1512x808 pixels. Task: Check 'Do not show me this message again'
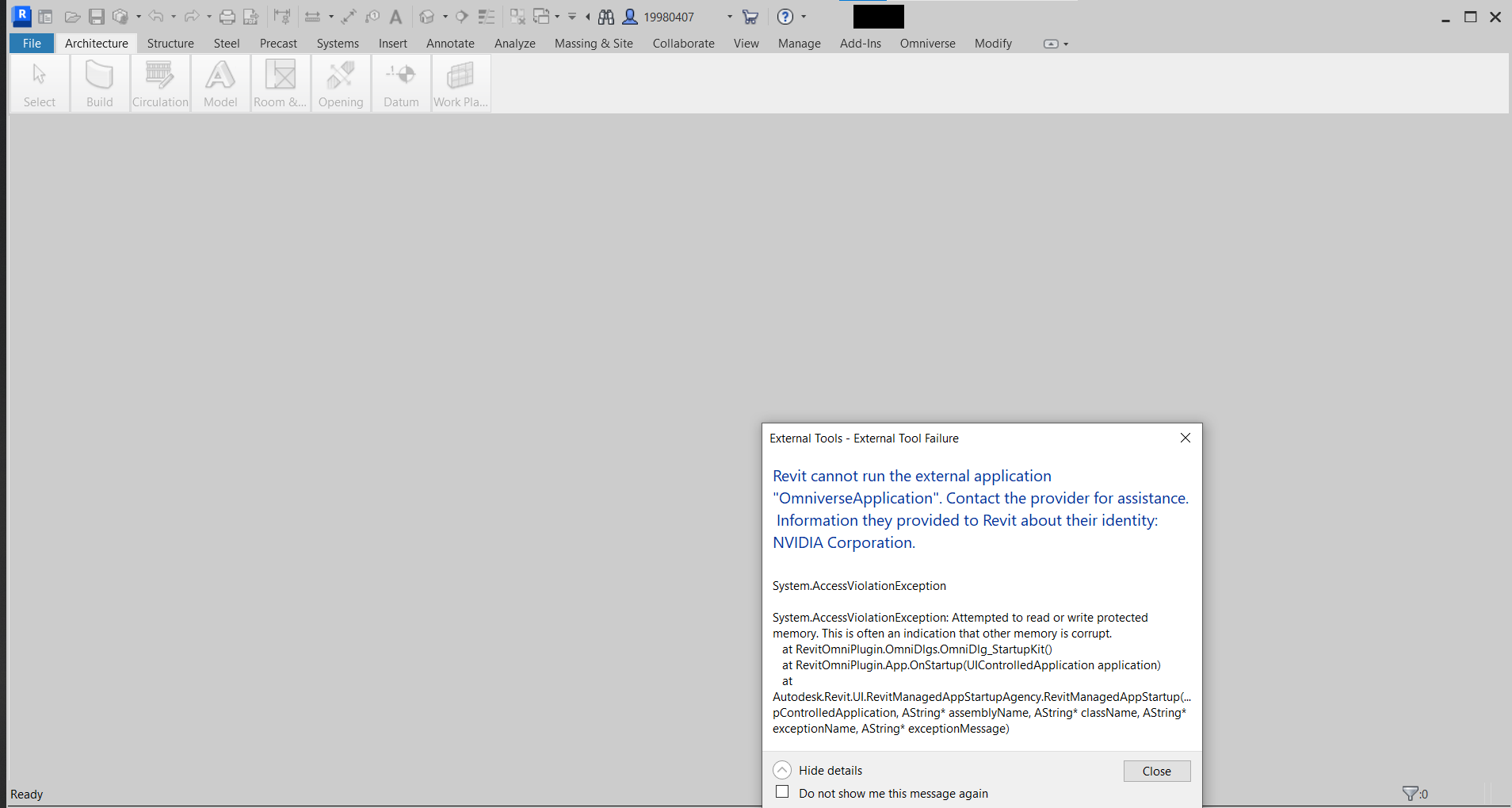[x=782, y=792]
